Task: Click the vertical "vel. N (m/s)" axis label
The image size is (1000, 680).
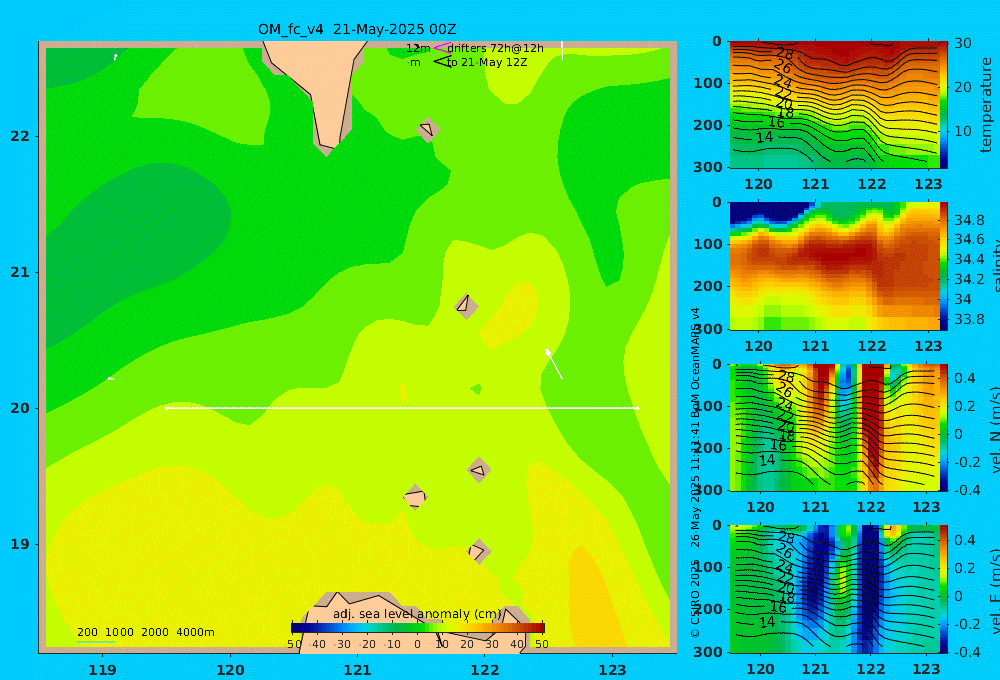Action: click(995, 429)
